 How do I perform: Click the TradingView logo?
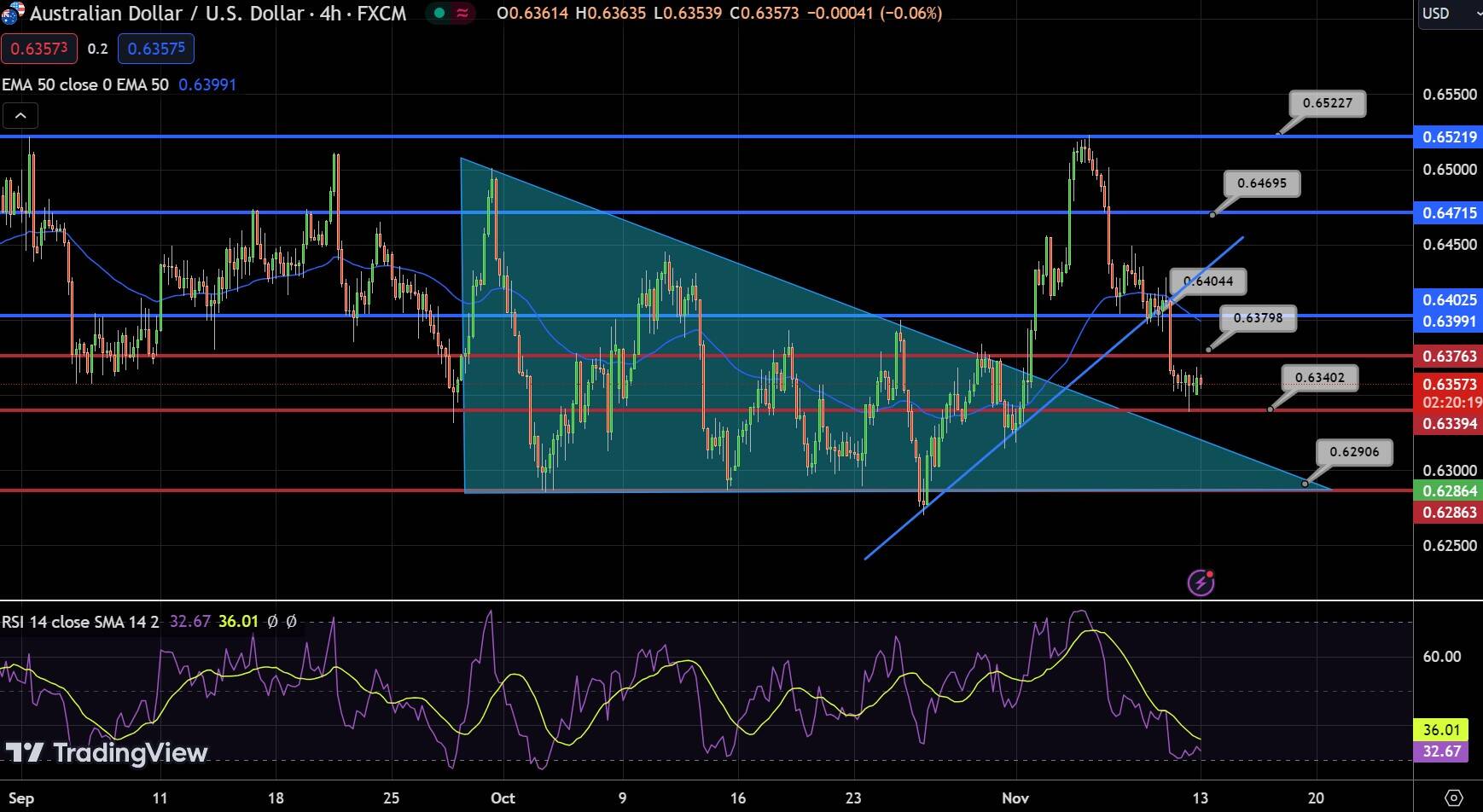pyautogui.click(x=107, y=752)
